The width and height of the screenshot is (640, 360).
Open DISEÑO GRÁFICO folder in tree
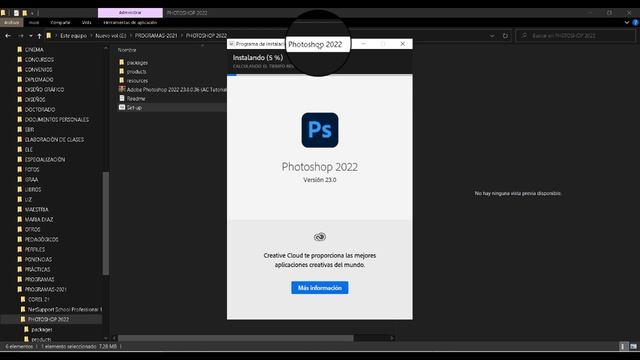click(44, 89)
